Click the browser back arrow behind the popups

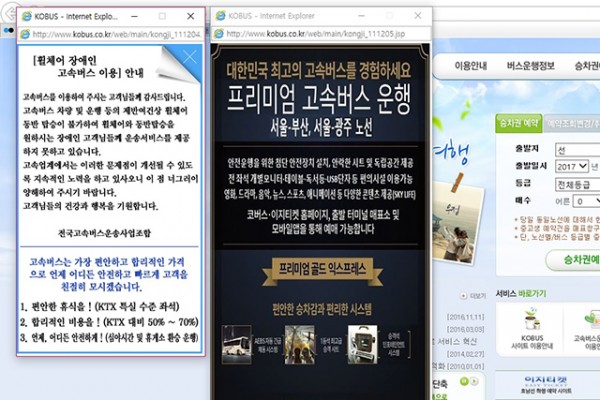coord(9,12)
